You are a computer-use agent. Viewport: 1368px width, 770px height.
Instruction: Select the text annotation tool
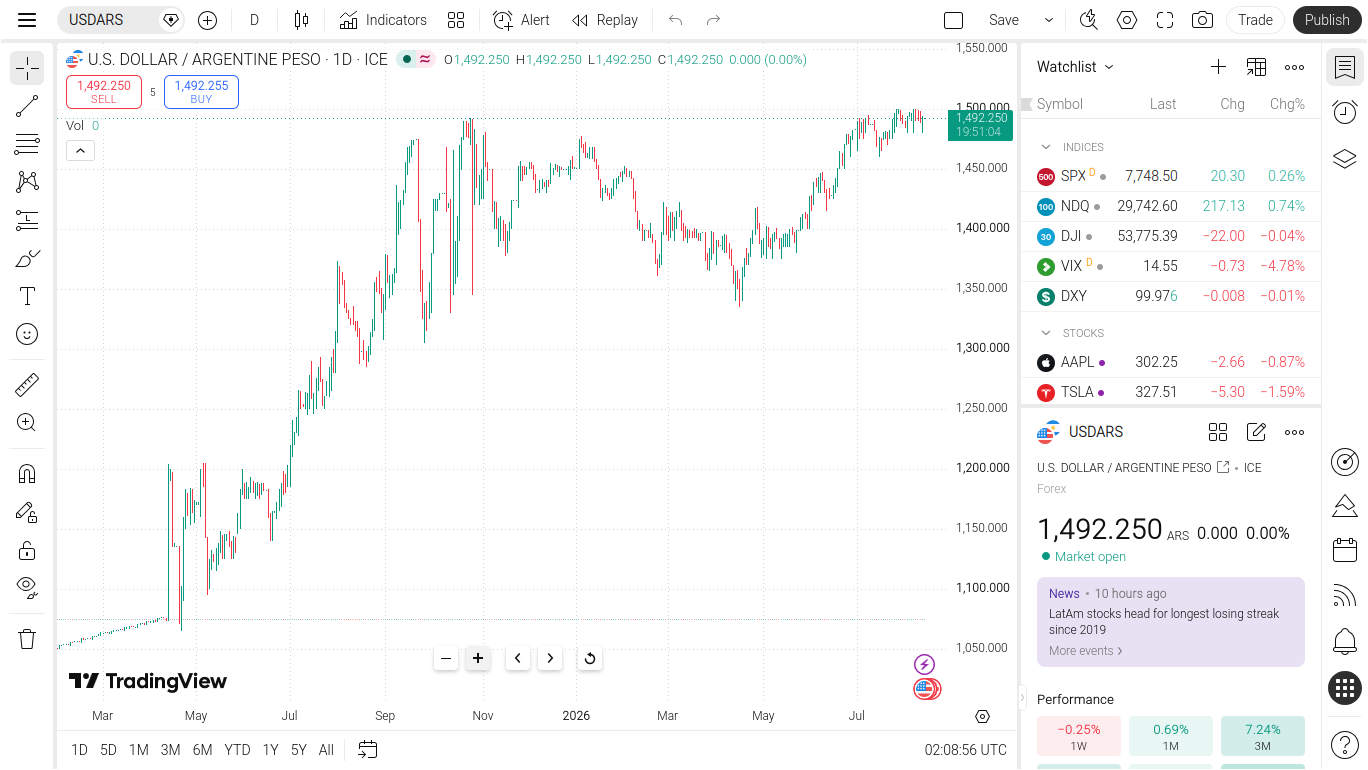[27, 296]
